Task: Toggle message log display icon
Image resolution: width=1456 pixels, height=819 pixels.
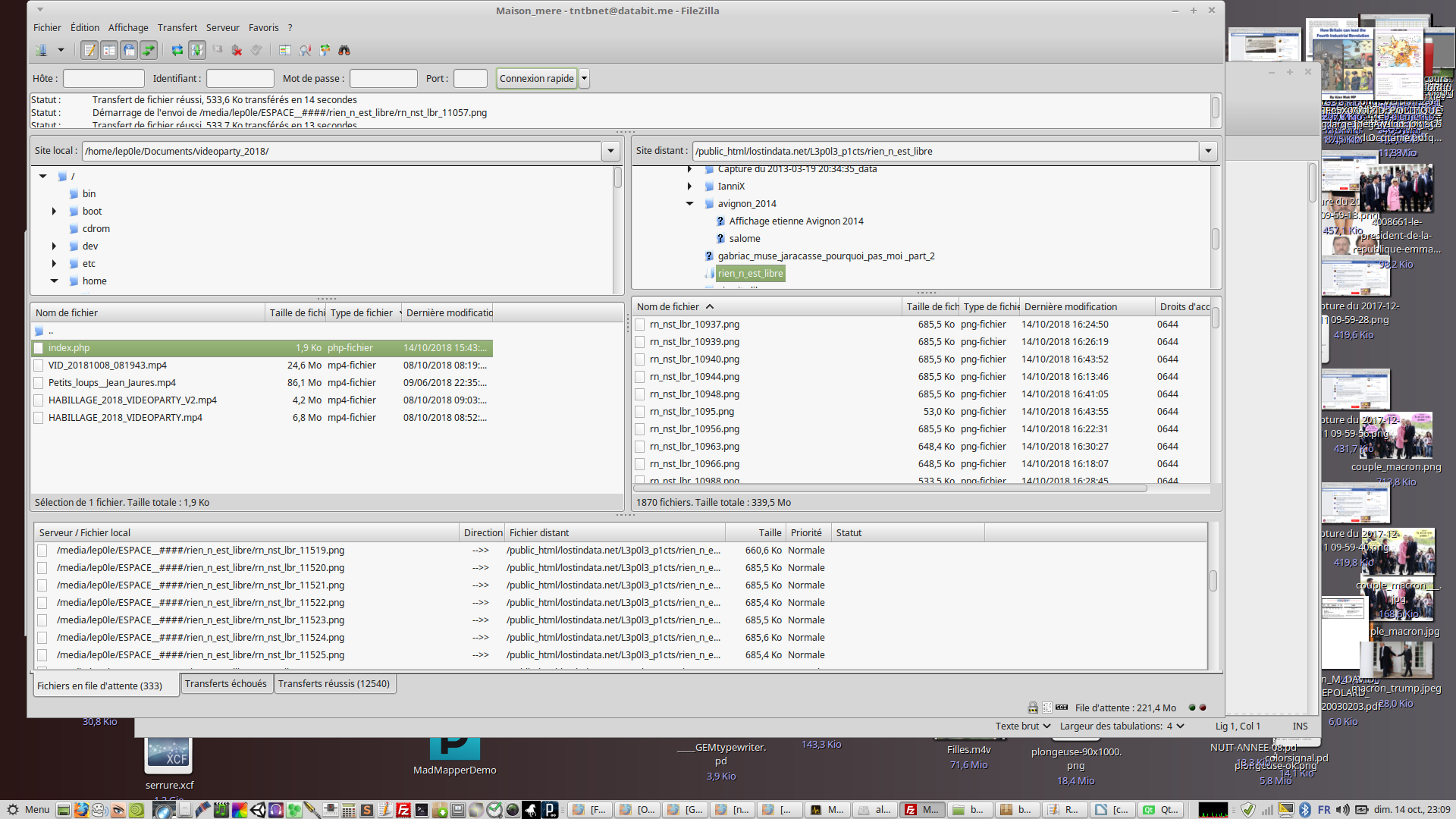Action: [x=89, y=50]
